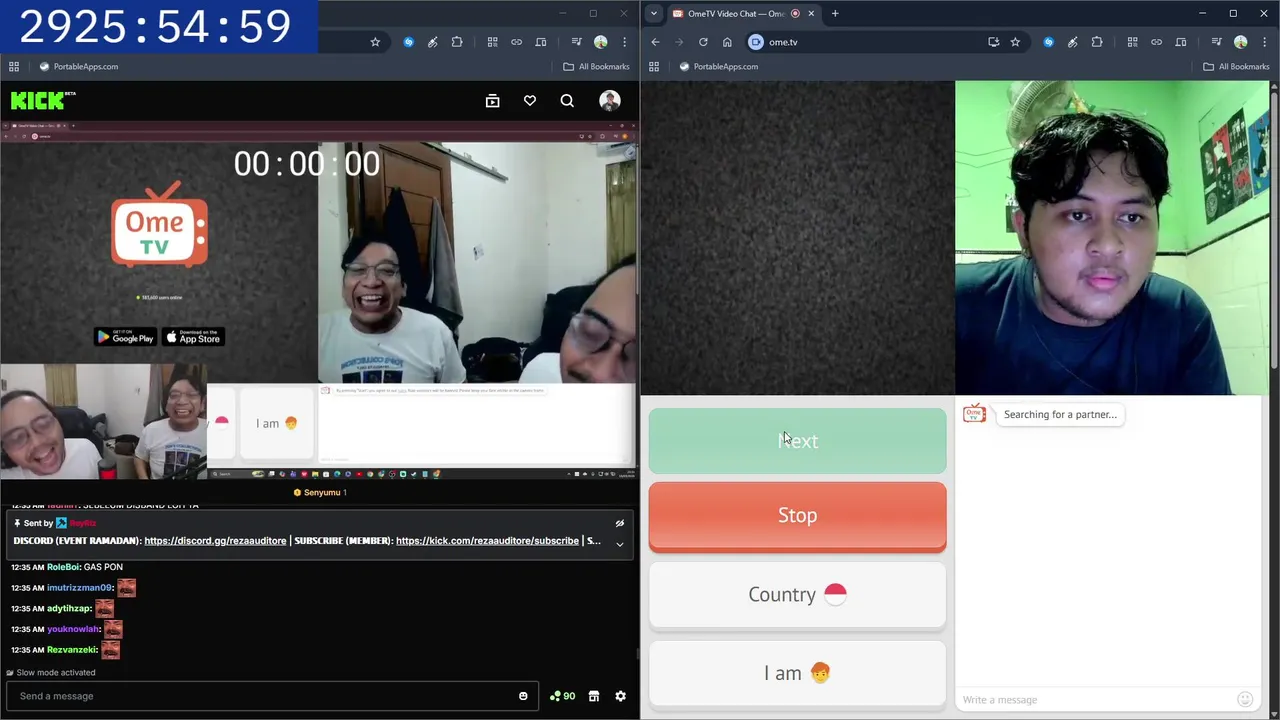1280x720 pixels.
Task: Go back in the OmeTV window
Action: (655, 42)
